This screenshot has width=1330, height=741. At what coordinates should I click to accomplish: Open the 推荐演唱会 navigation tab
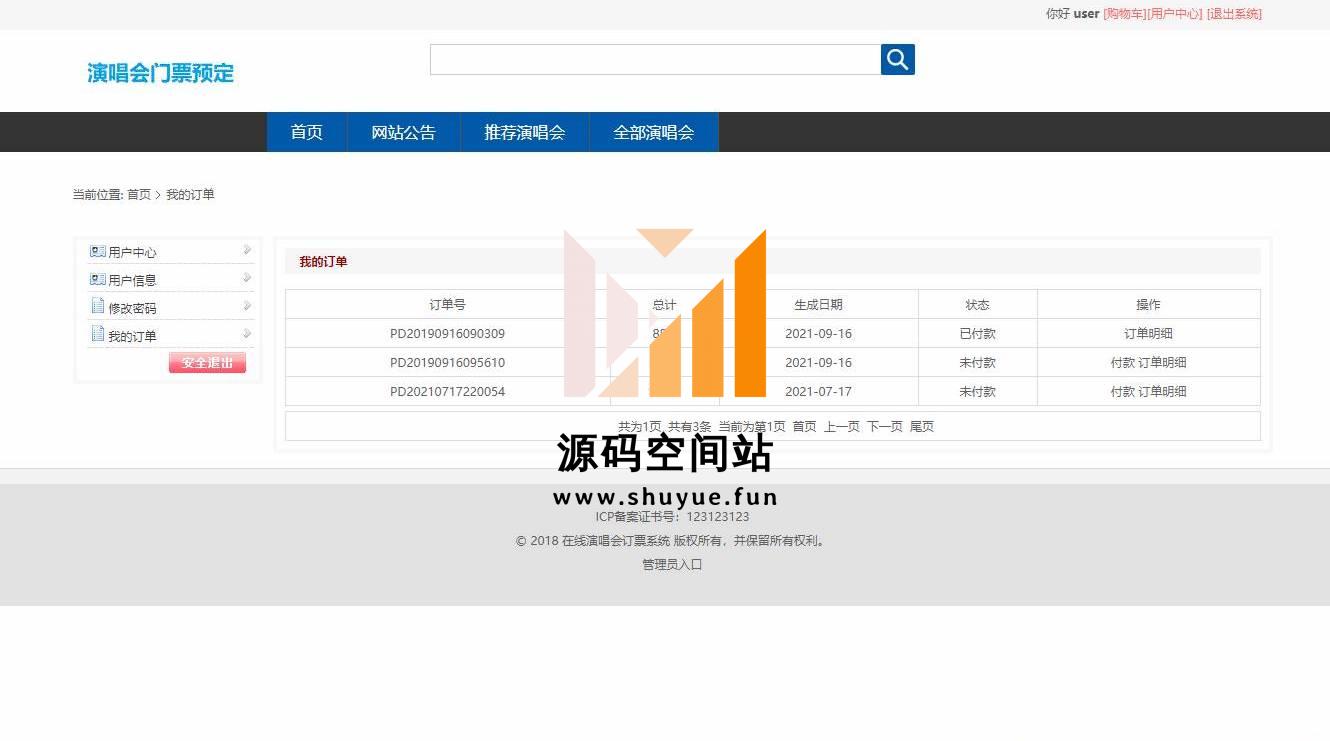[525, 132]
